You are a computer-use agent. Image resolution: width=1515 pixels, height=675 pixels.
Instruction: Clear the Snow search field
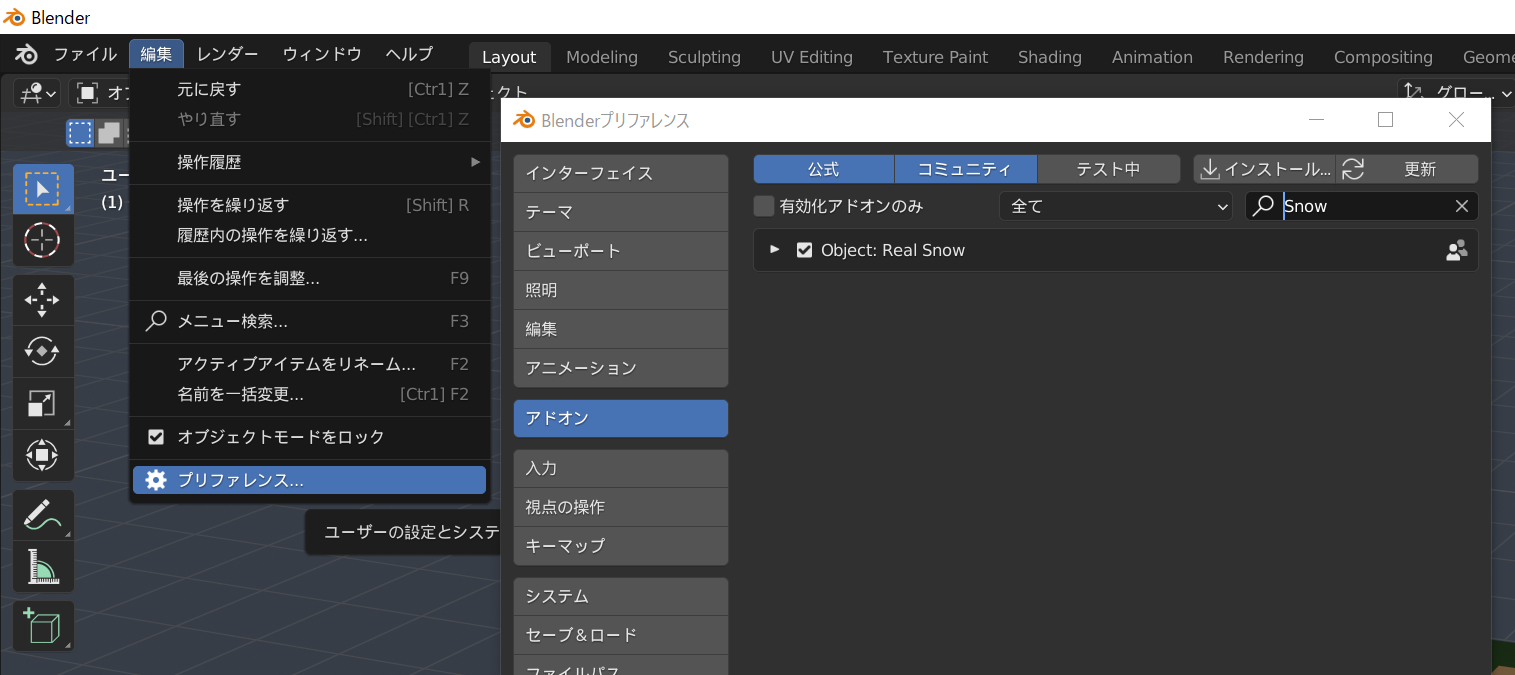click(1461, 206)
